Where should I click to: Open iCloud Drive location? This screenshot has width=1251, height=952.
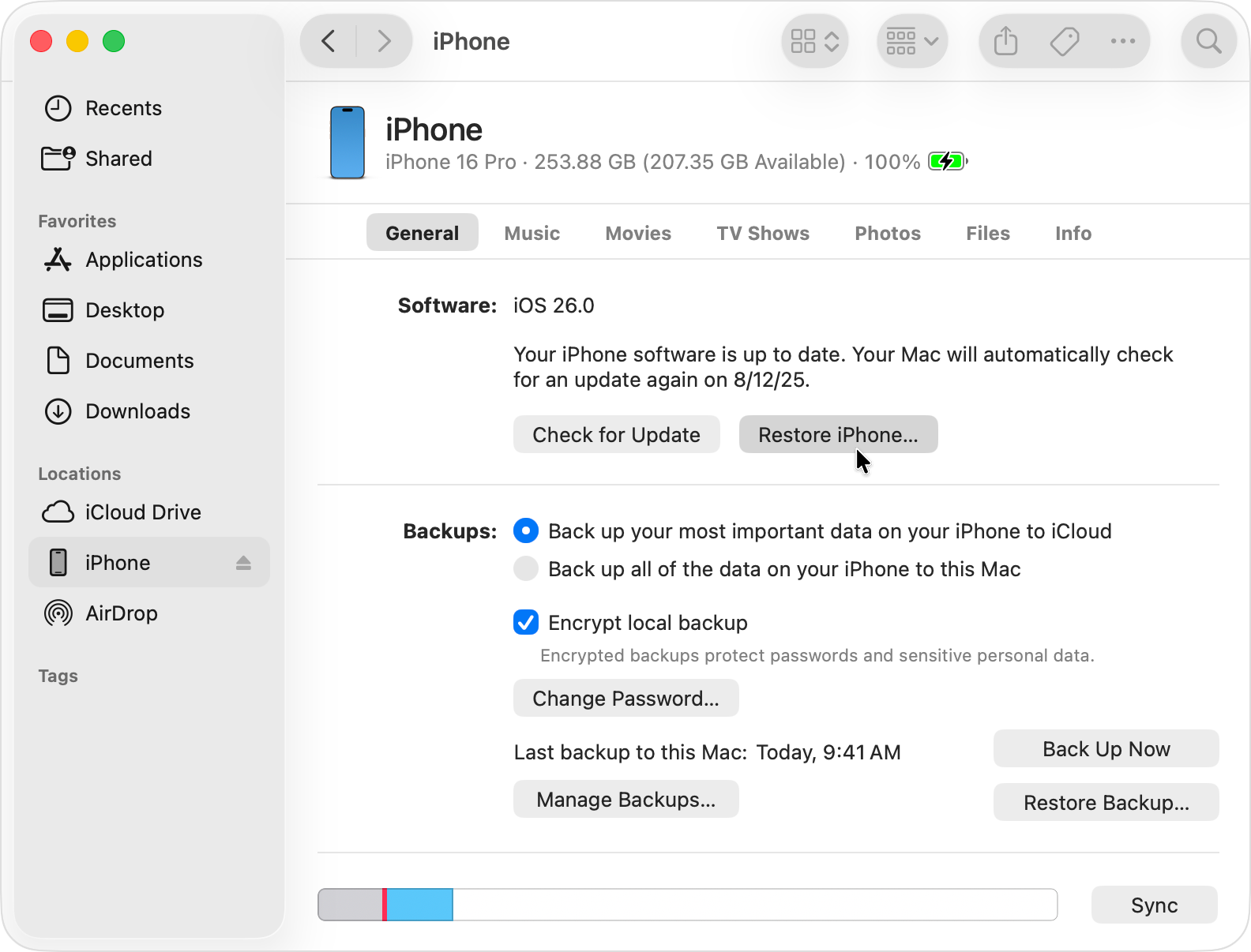coord(142,512)
